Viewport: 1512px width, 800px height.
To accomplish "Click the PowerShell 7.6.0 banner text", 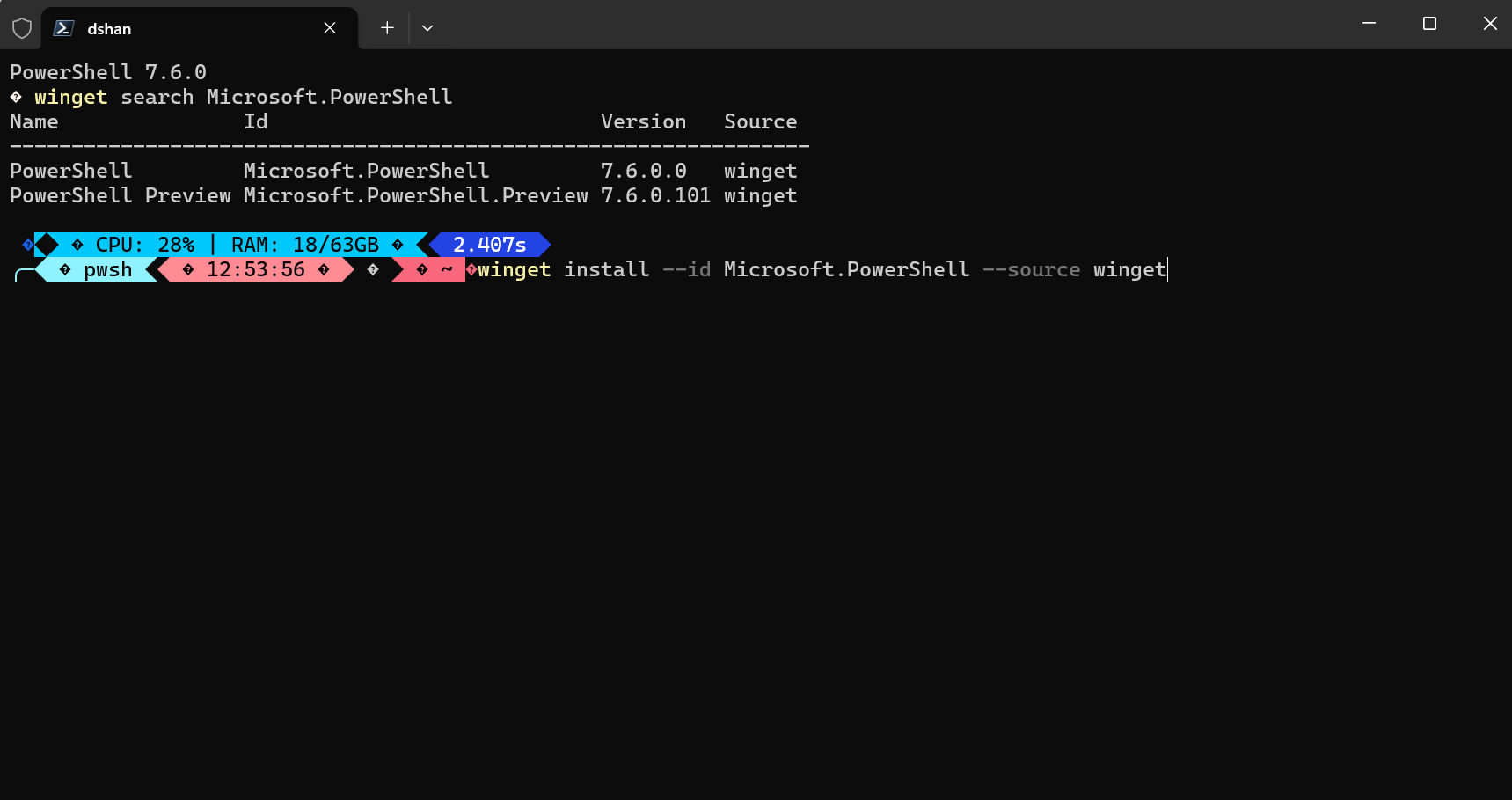I will 107,71.
